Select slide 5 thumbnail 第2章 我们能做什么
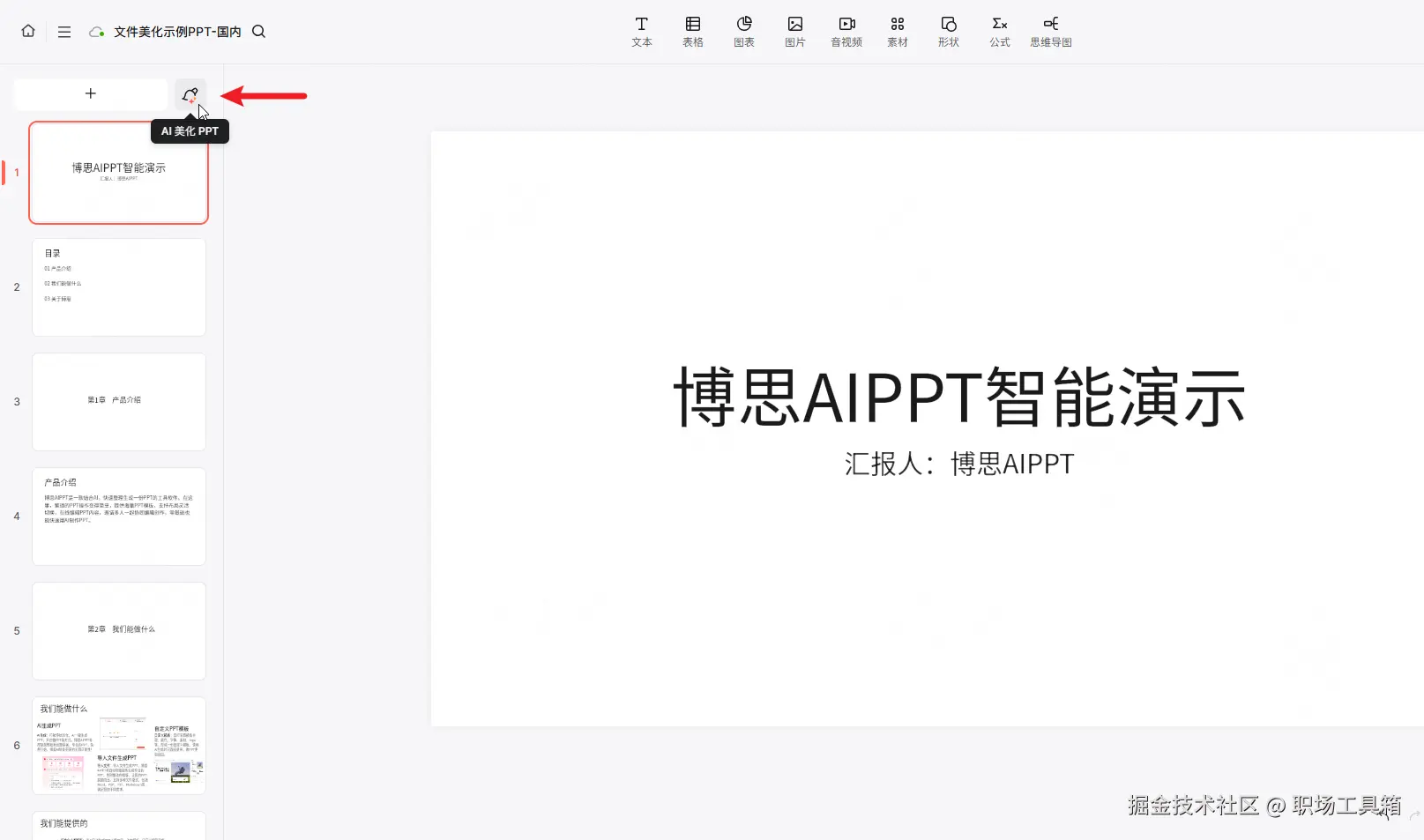Viewport: 1424px width, 840px height. click(x=119, y=631)
